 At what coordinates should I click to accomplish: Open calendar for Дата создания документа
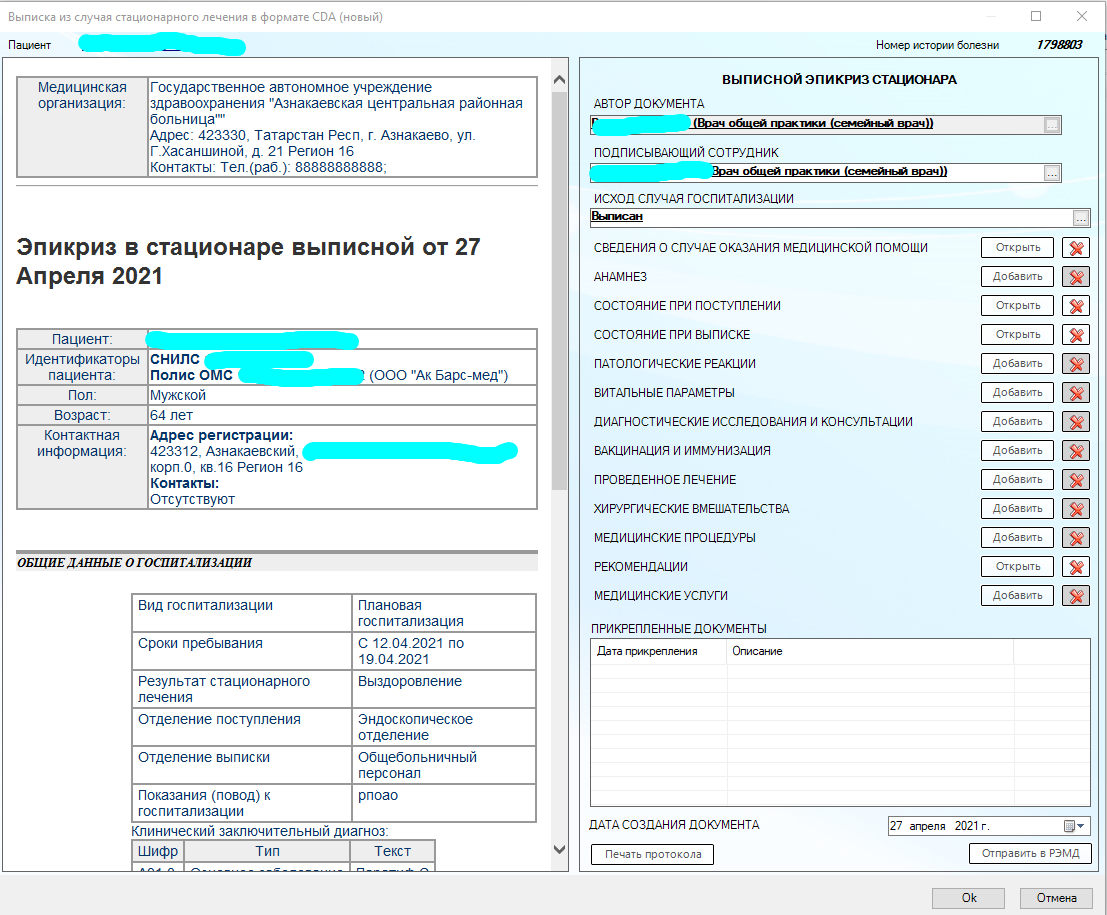pos(1074,826)
